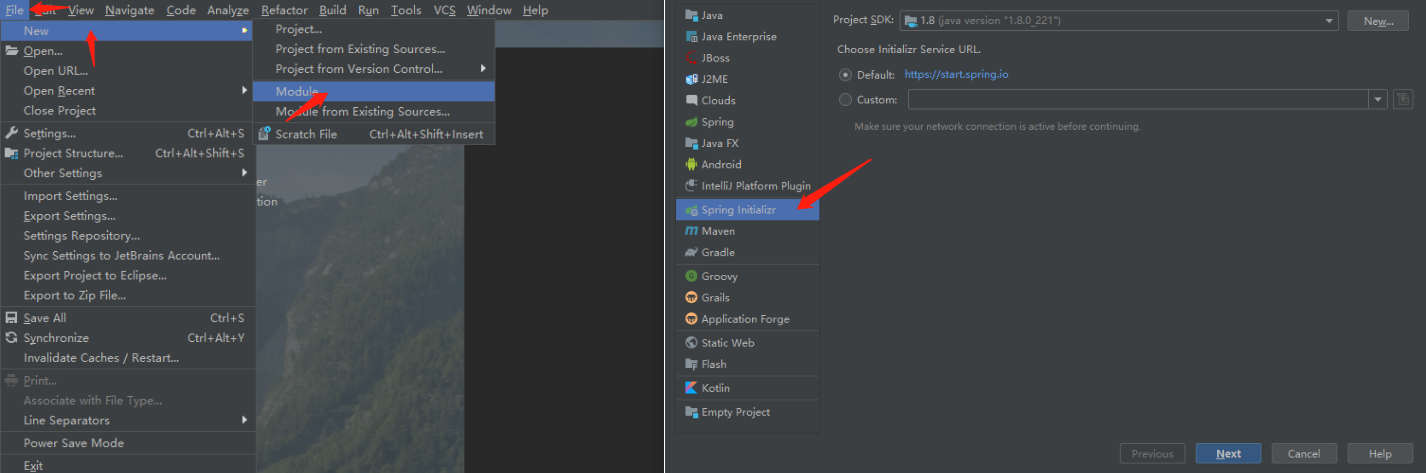Select the Spring leaf icon
Viewport: 1426px width, 473px height.
(691, 122)
